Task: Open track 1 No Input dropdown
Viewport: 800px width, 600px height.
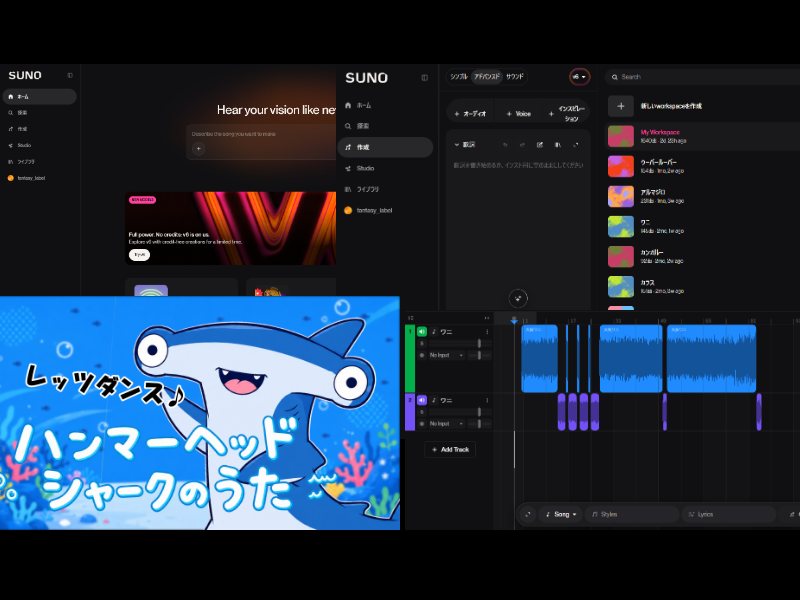Action: [445, 355]
